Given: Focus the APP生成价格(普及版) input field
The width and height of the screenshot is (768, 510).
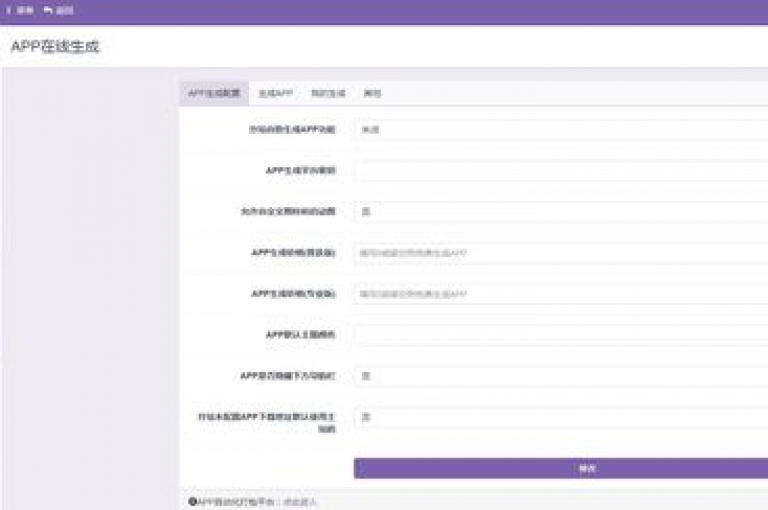Looking at the screenshot, I should pyautogui.click(x=561, y=253).
